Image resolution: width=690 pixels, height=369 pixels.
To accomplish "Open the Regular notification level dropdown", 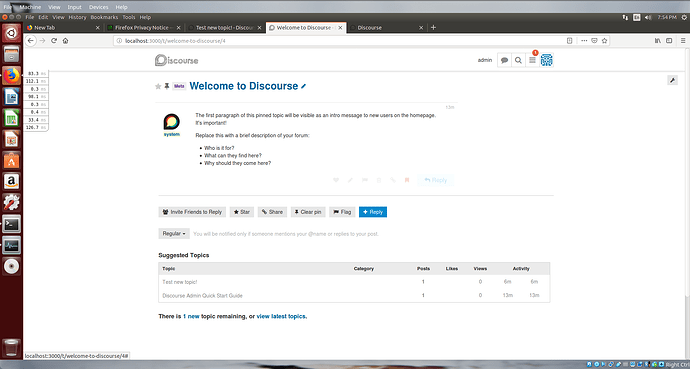I will point(174,234).
